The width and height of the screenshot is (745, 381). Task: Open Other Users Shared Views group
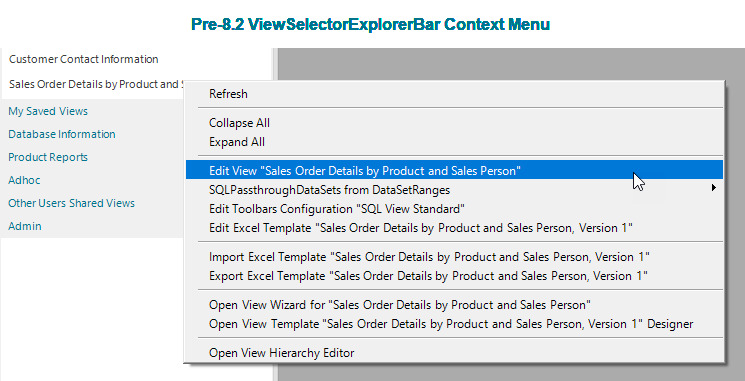point(71,203)
